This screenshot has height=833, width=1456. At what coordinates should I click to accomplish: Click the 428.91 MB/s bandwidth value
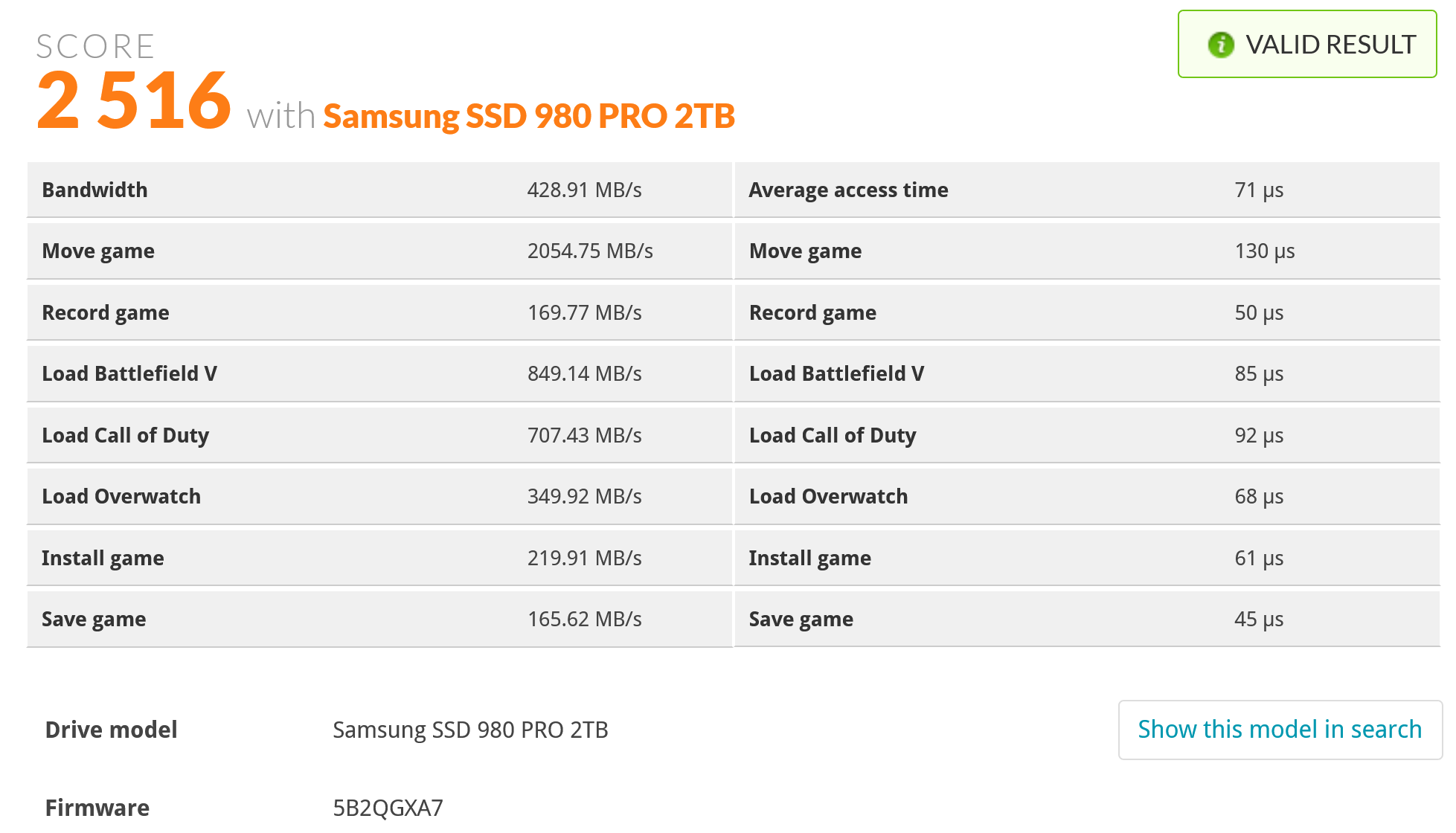point(584,190)
